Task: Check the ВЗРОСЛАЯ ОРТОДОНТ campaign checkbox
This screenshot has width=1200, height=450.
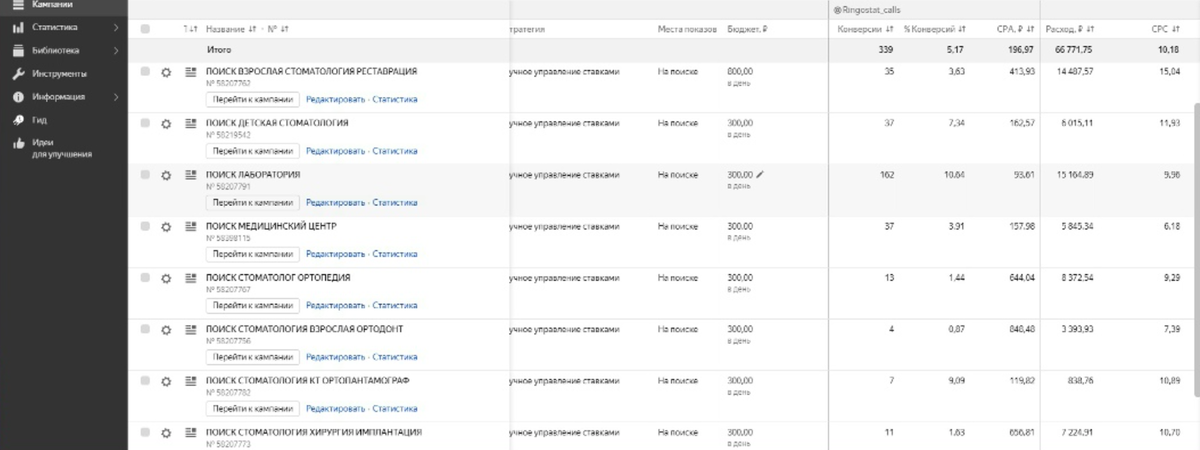Action: pyautogui.click(x=145, y=329)
